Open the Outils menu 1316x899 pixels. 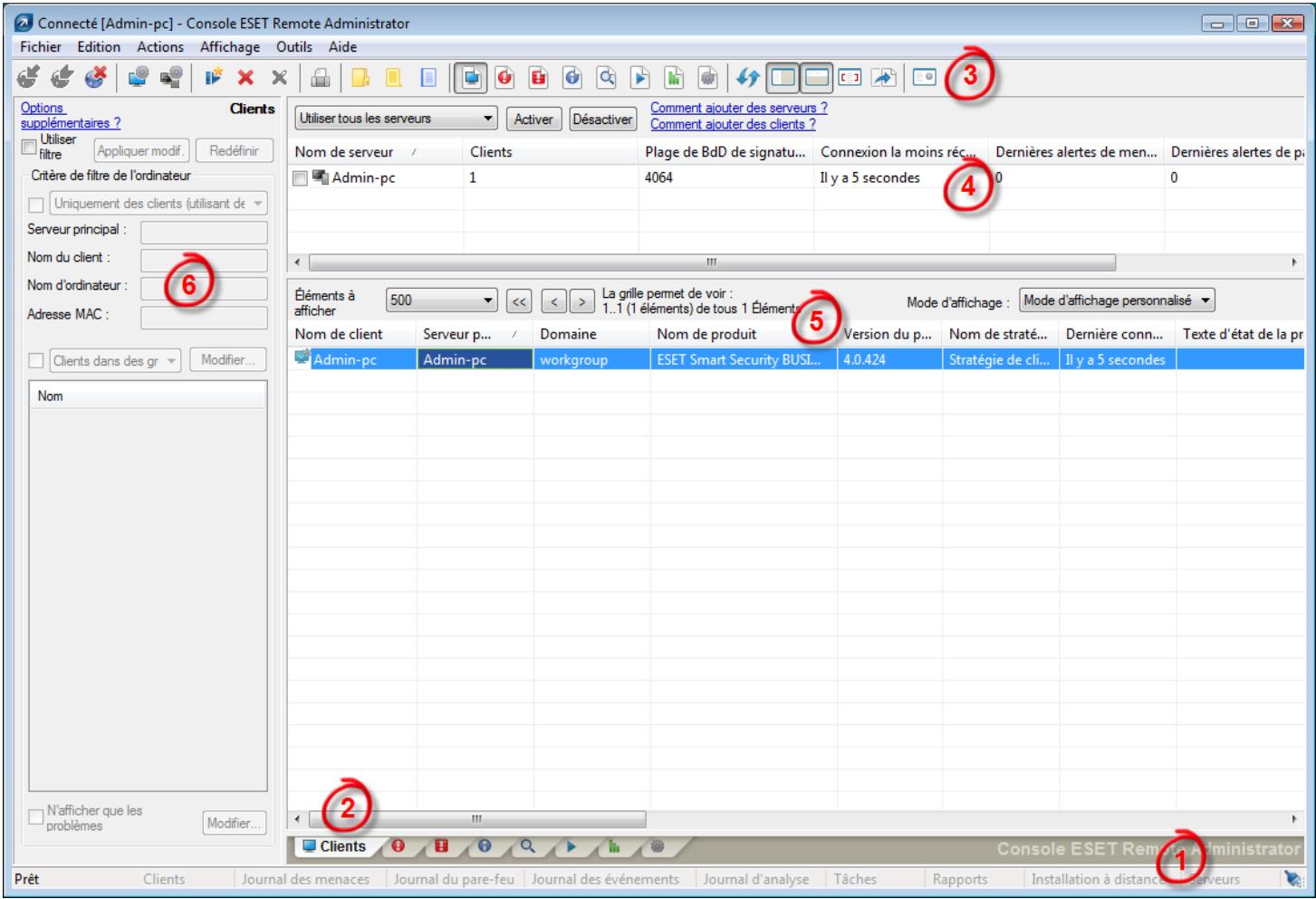pyautogui.click(x=294, y=47)
